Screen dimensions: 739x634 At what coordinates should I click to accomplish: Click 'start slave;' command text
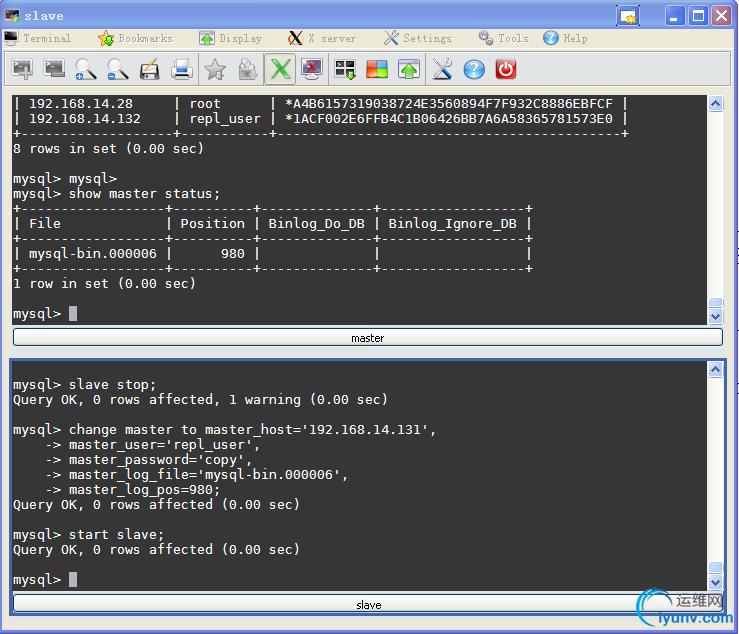(x=116, y=535)
